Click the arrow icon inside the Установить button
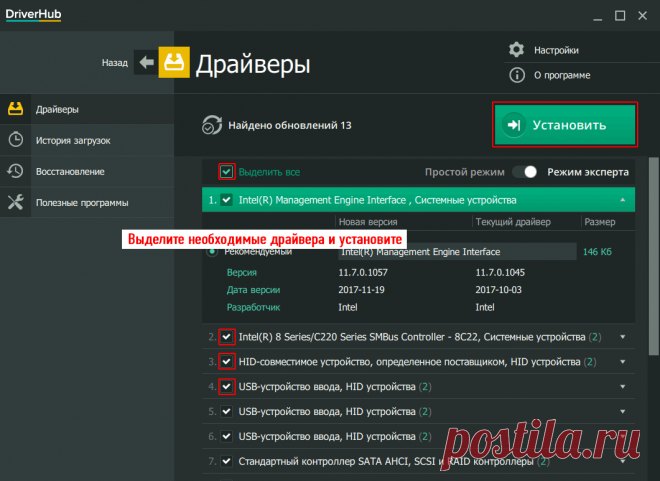Screen dimensions: 660x481 click(514, 125)
